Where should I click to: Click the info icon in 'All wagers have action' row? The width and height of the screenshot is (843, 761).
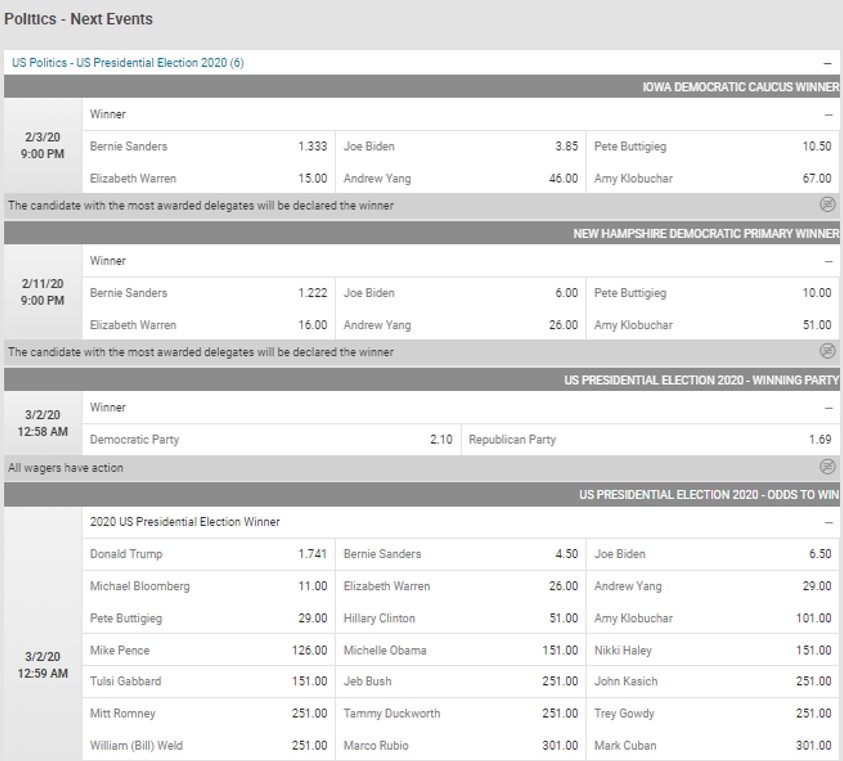point(827,467)
